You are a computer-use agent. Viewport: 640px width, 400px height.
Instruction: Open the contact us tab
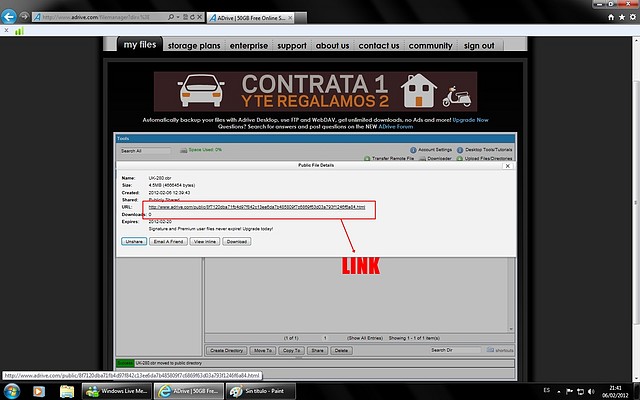point(379,46)
